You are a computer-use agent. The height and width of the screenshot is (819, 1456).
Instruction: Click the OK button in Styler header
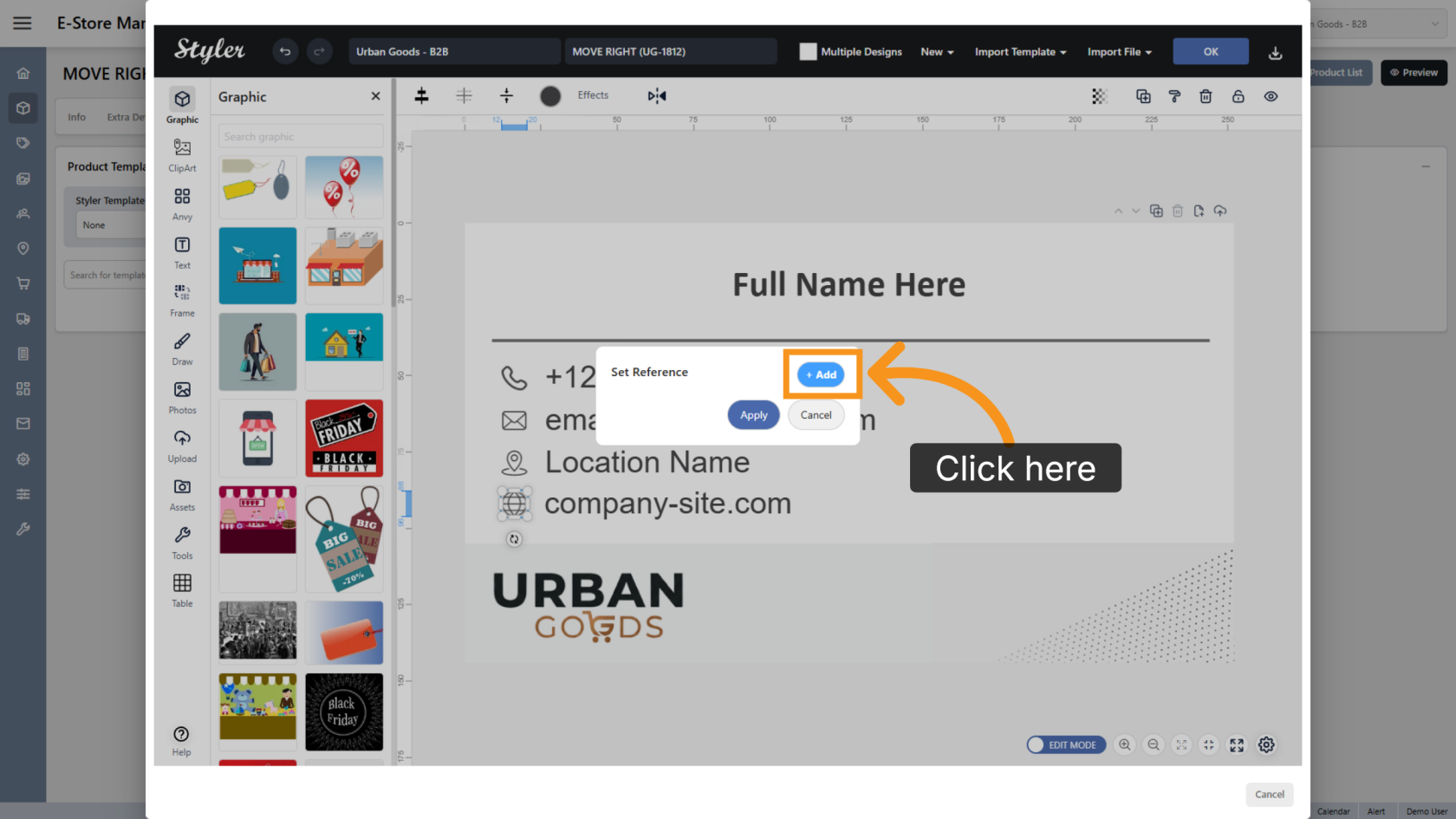[x=1211, y=52]
